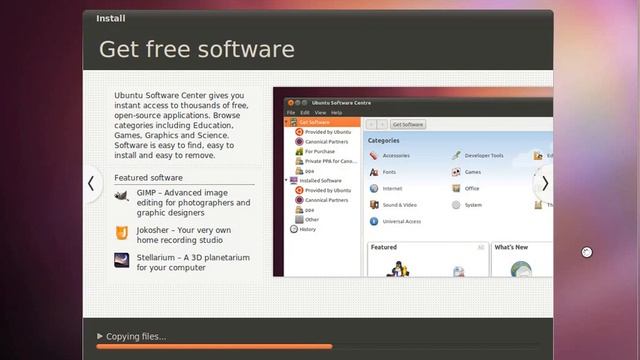Click the 'Ubuntu Software Centre' window title
640x360 pixels.
coord(341,103)
